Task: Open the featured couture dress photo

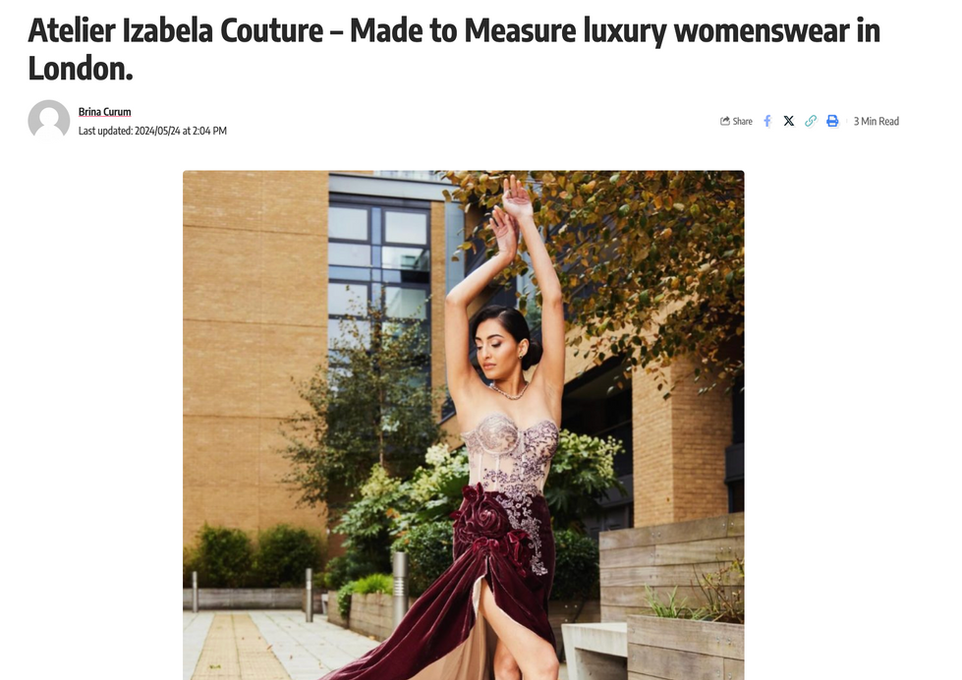Action: (463, 425)
